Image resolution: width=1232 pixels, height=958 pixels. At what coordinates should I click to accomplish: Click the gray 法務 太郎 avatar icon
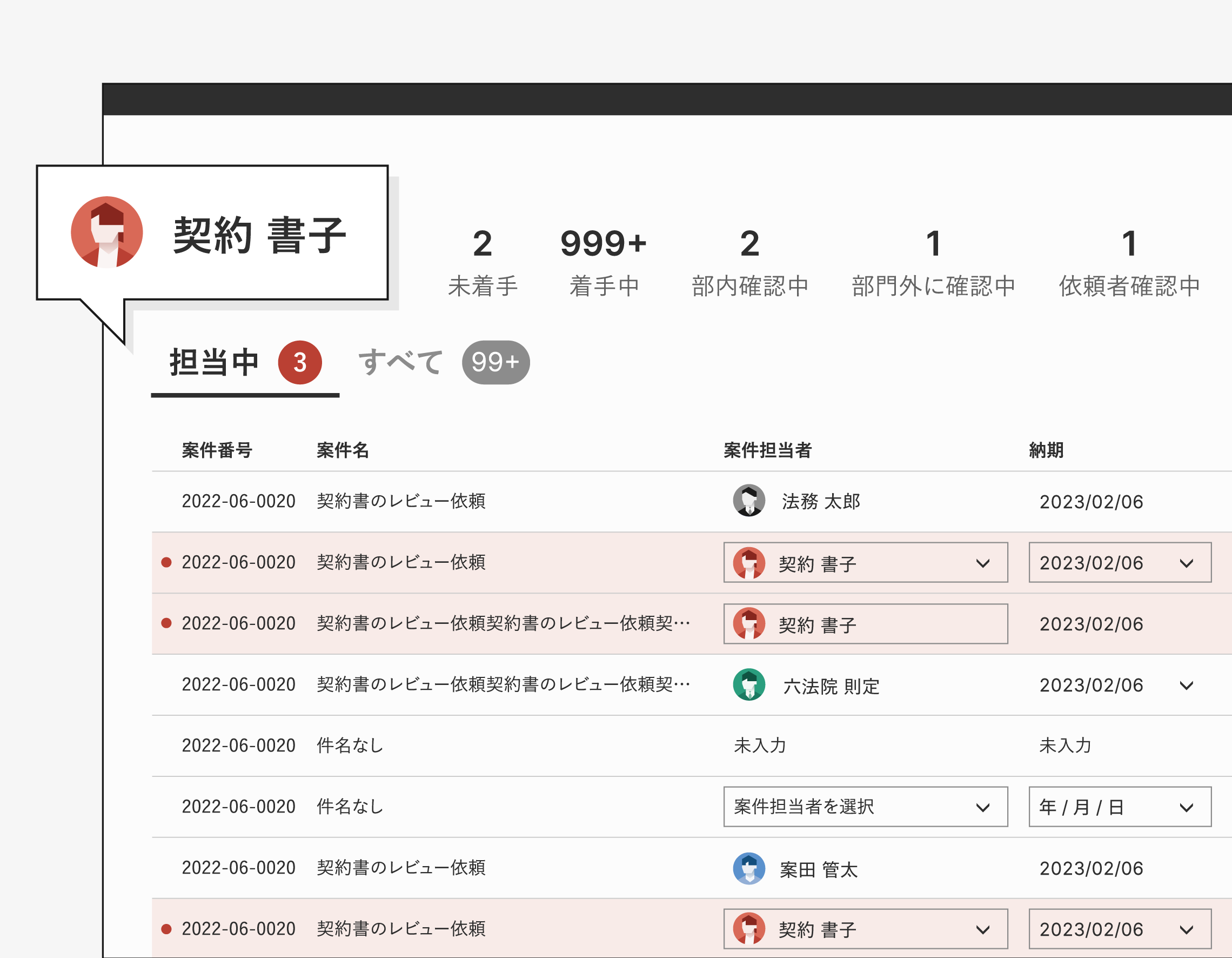(x=748, y=501)
